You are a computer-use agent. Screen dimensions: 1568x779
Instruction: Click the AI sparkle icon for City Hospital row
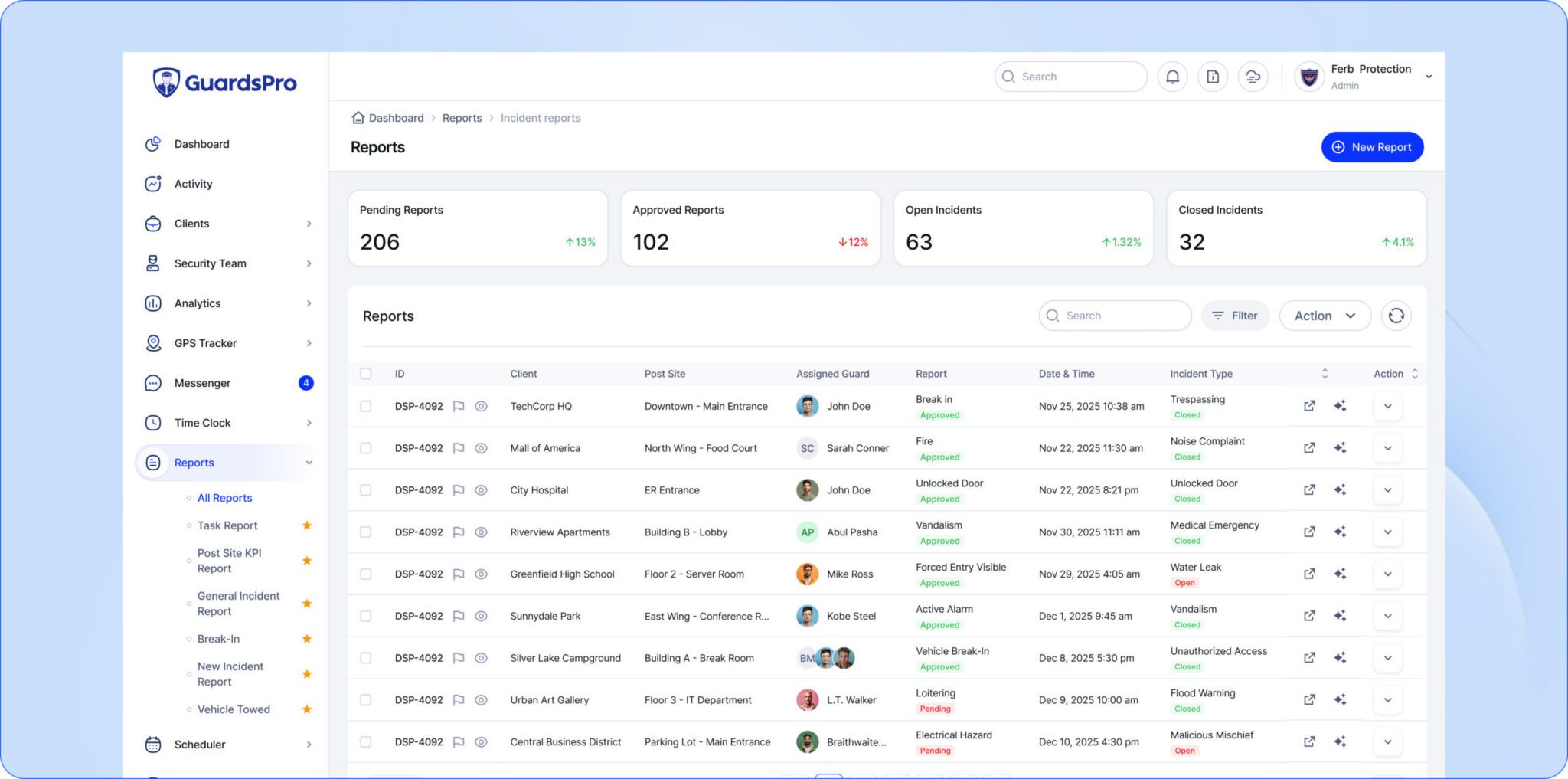[x=1340, y=490]
